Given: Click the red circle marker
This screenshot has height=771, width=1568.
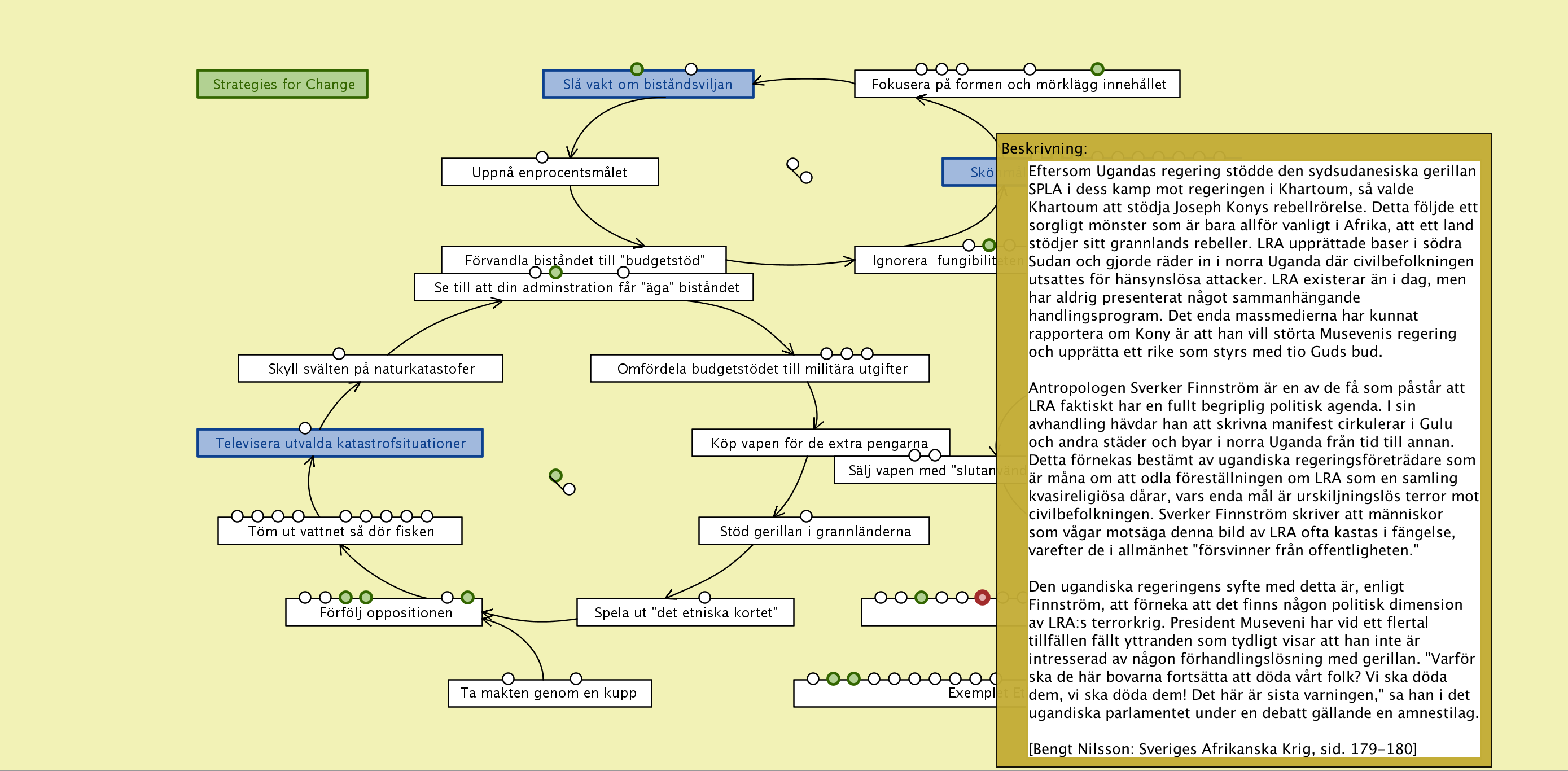Looking at the screenshot, I should pyautogui.click(x=982, y=597).
